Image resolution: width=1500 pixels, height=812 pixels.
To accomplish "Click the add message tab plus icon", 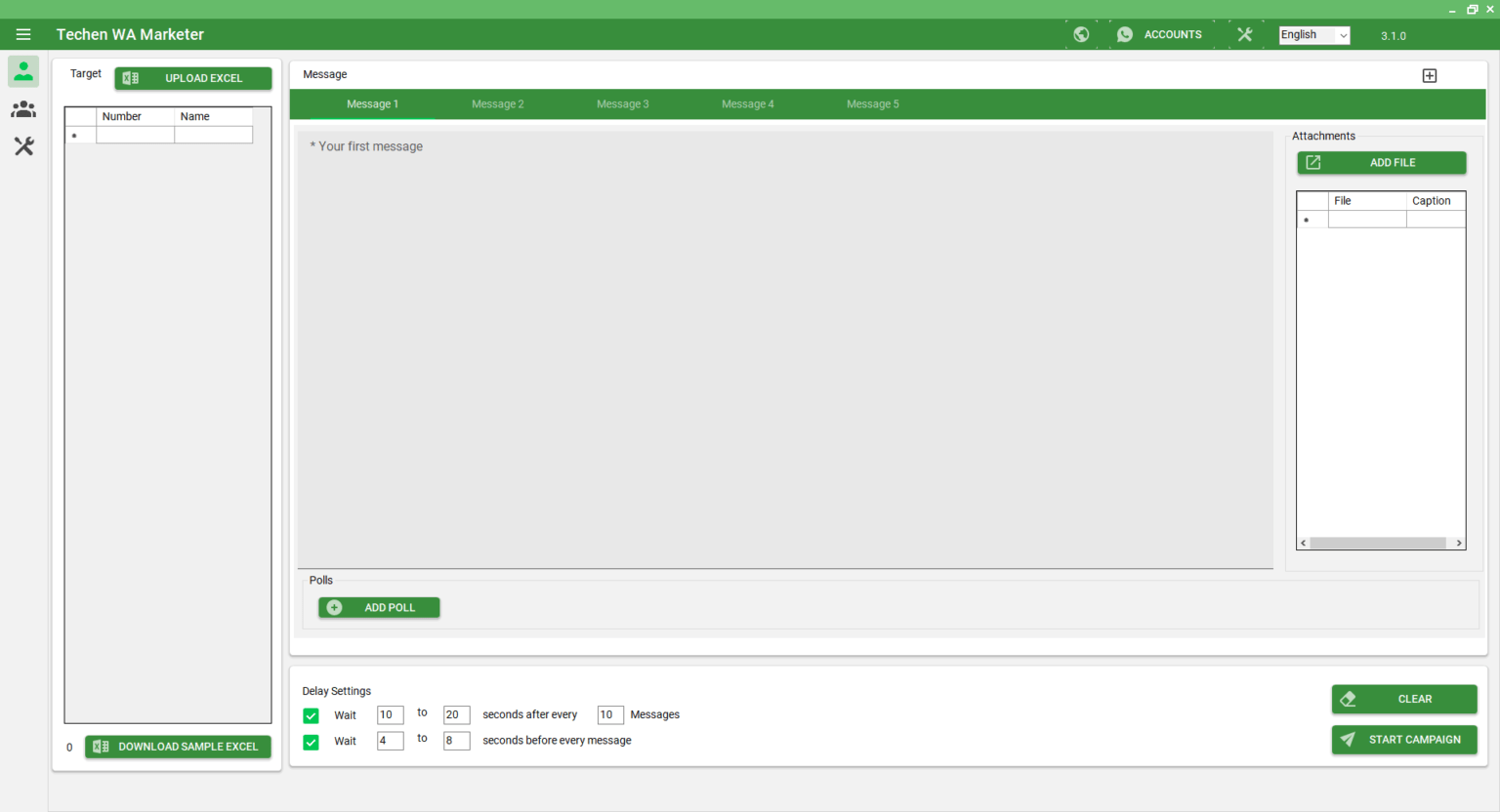I will pos(1430,74).
